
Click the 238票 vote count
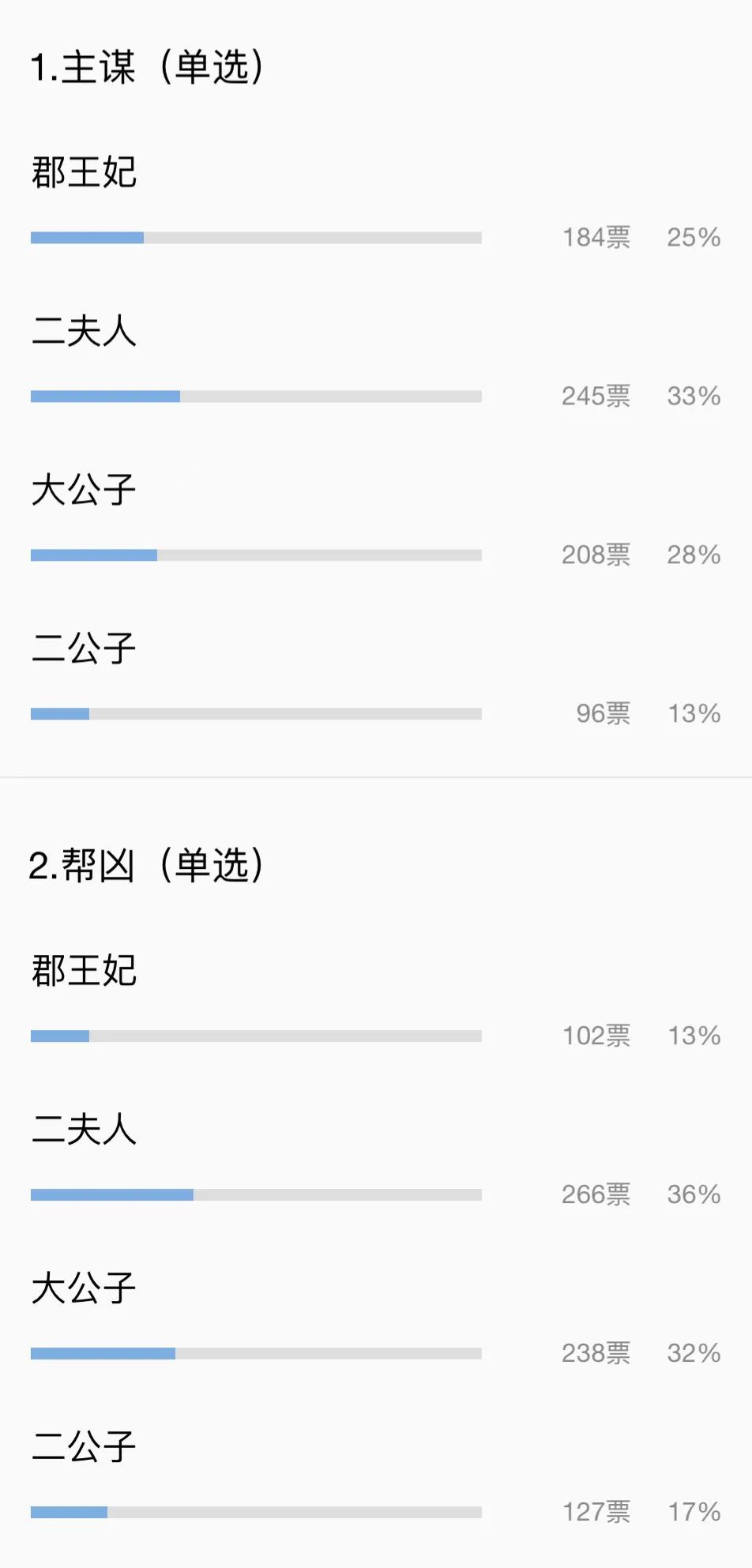pos(596,1353)
